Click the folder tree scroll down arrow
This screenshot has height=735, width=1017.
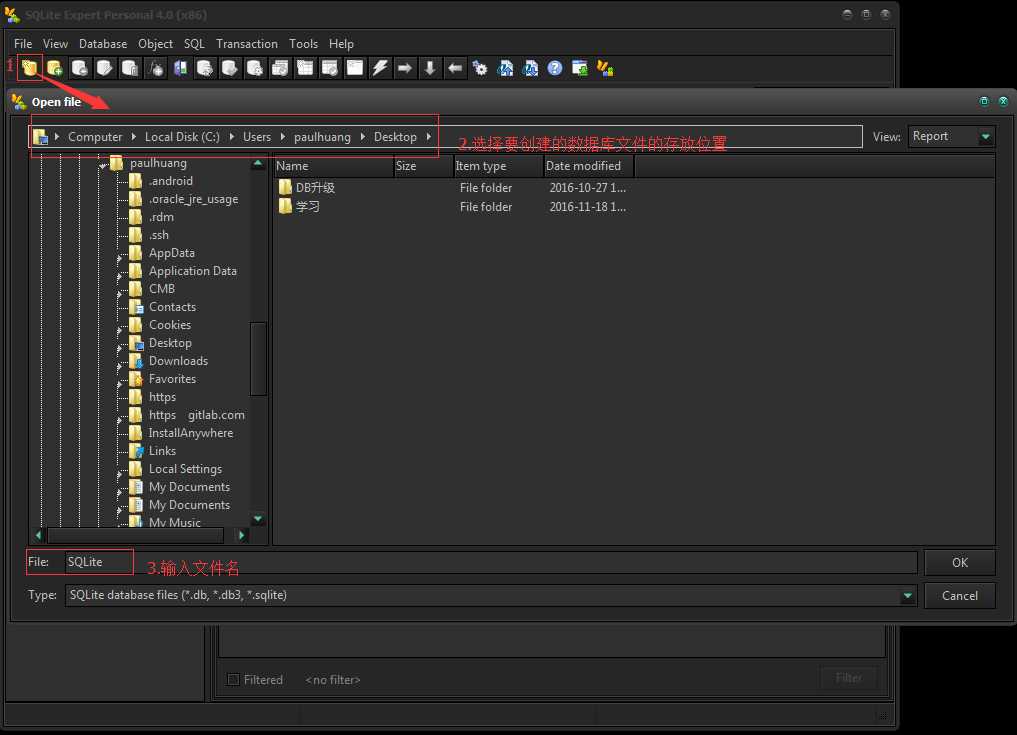258,519
